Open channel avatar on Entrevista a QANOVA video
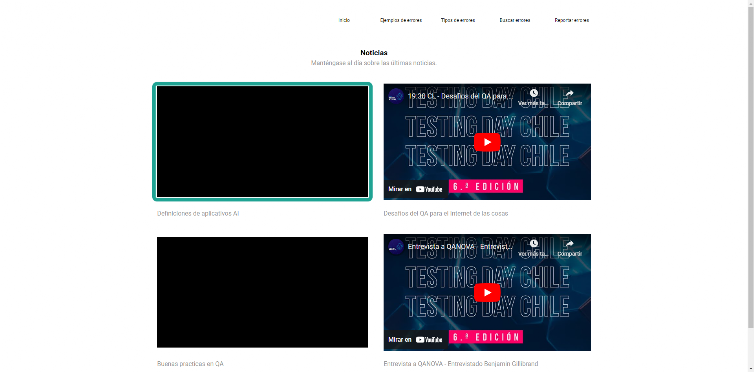The height and width of the screenshot is (372, 754). point(396,246)
